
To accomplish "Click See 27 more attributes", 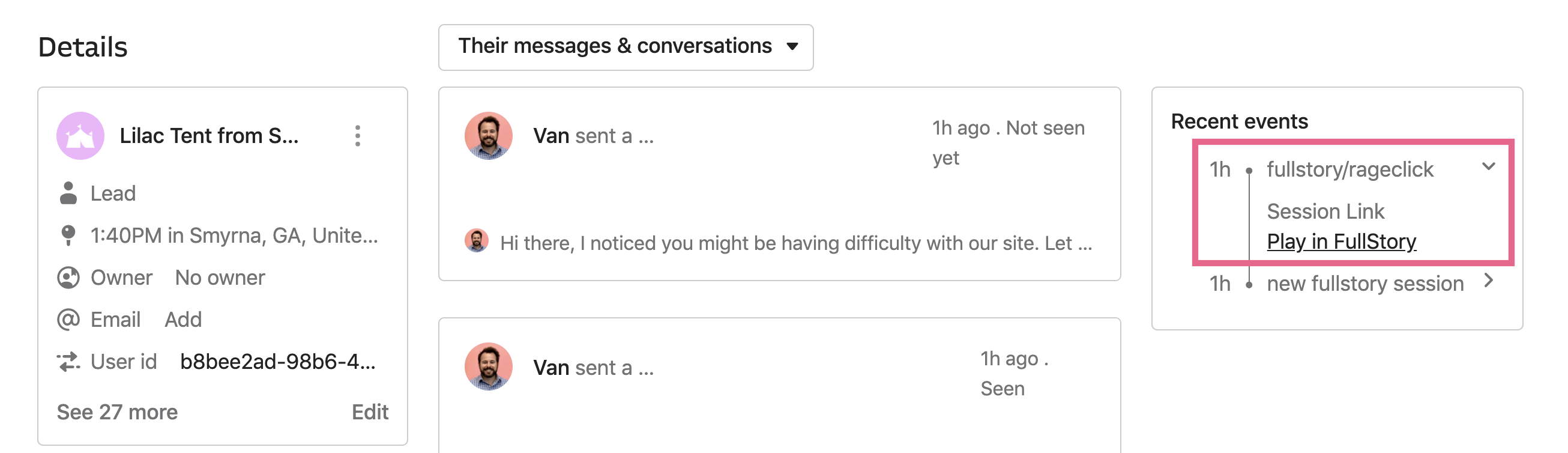I will [117, 412].
